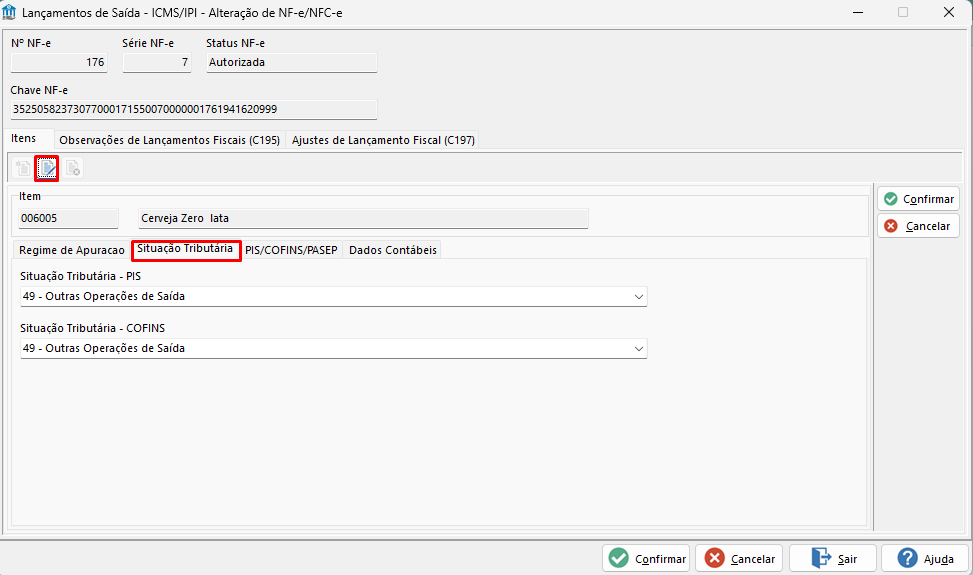Click the edit item toolbar icon
The image size is (973, 575).
47,168
